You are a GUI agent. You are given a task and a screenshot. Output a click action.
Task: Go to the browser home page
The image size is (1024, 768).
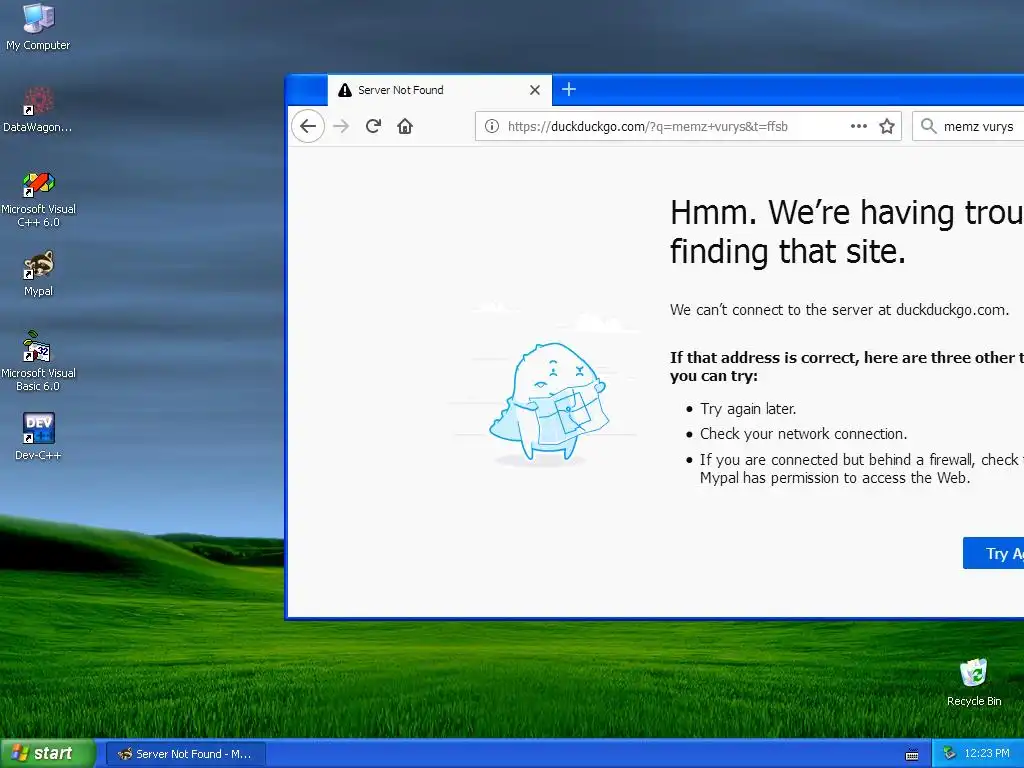click(x=405, y=126)
